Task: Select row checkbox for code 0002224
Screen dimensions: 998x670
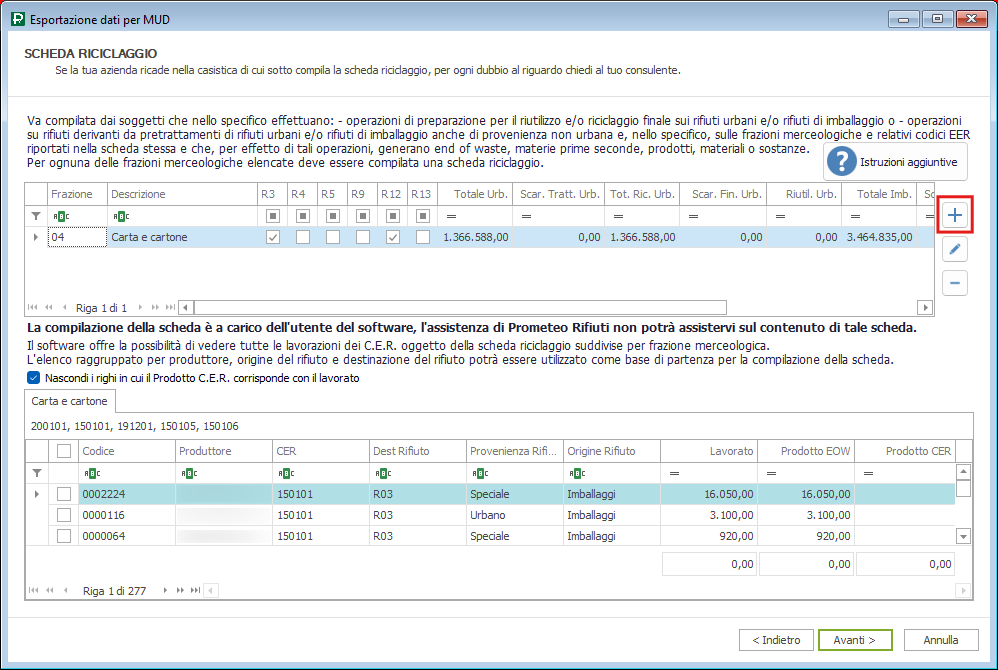Action: [x=64, y=494]
